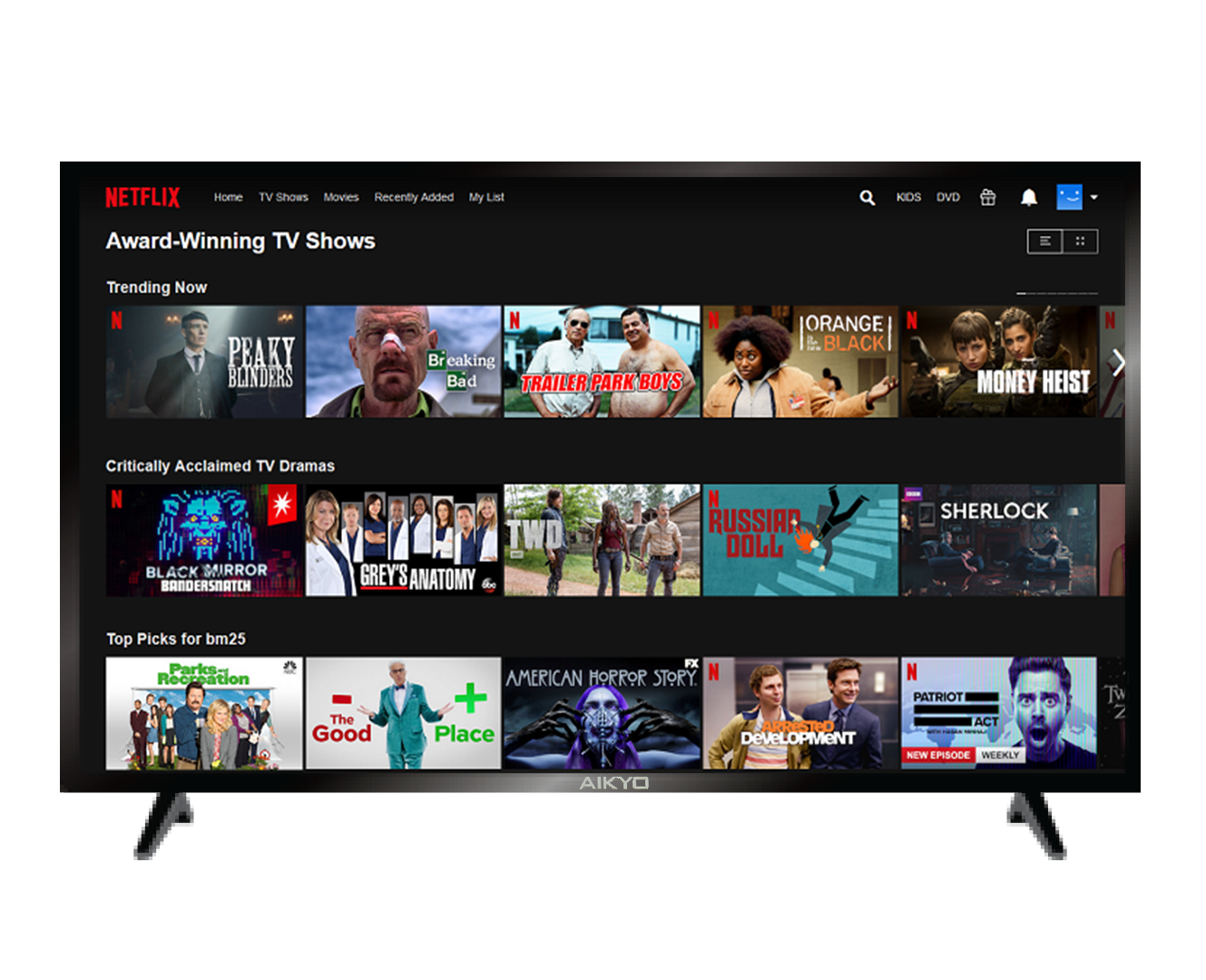This screenshot has height=980, width=1206.
Task: Open the Money Heist thumbnail
Action: (999, 361)
